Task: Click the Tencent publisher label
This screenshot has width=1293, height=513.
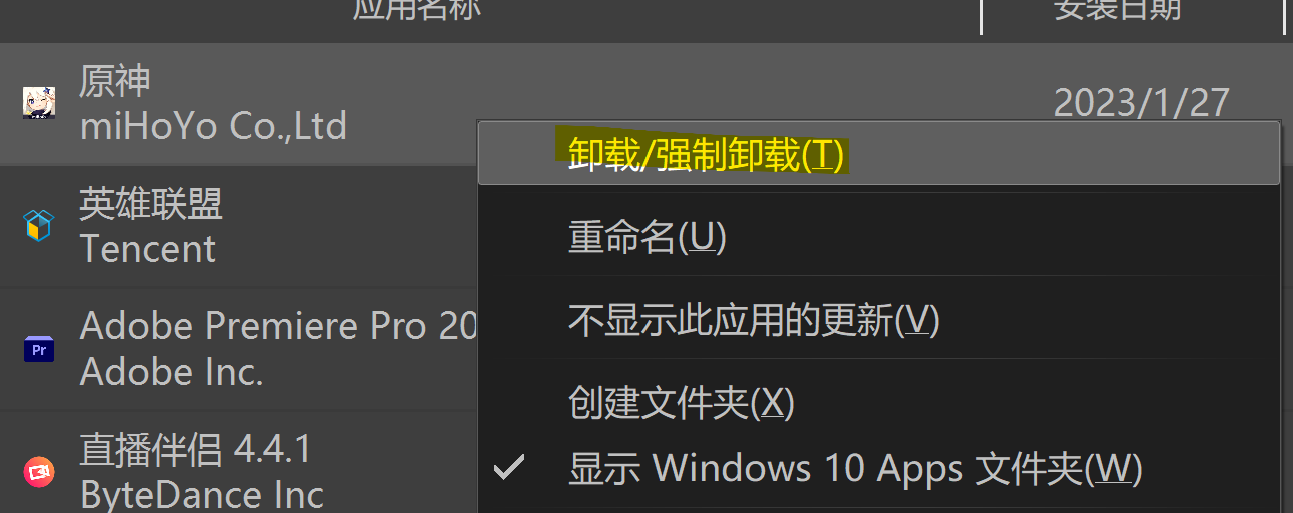Action: tap(147, 248)
